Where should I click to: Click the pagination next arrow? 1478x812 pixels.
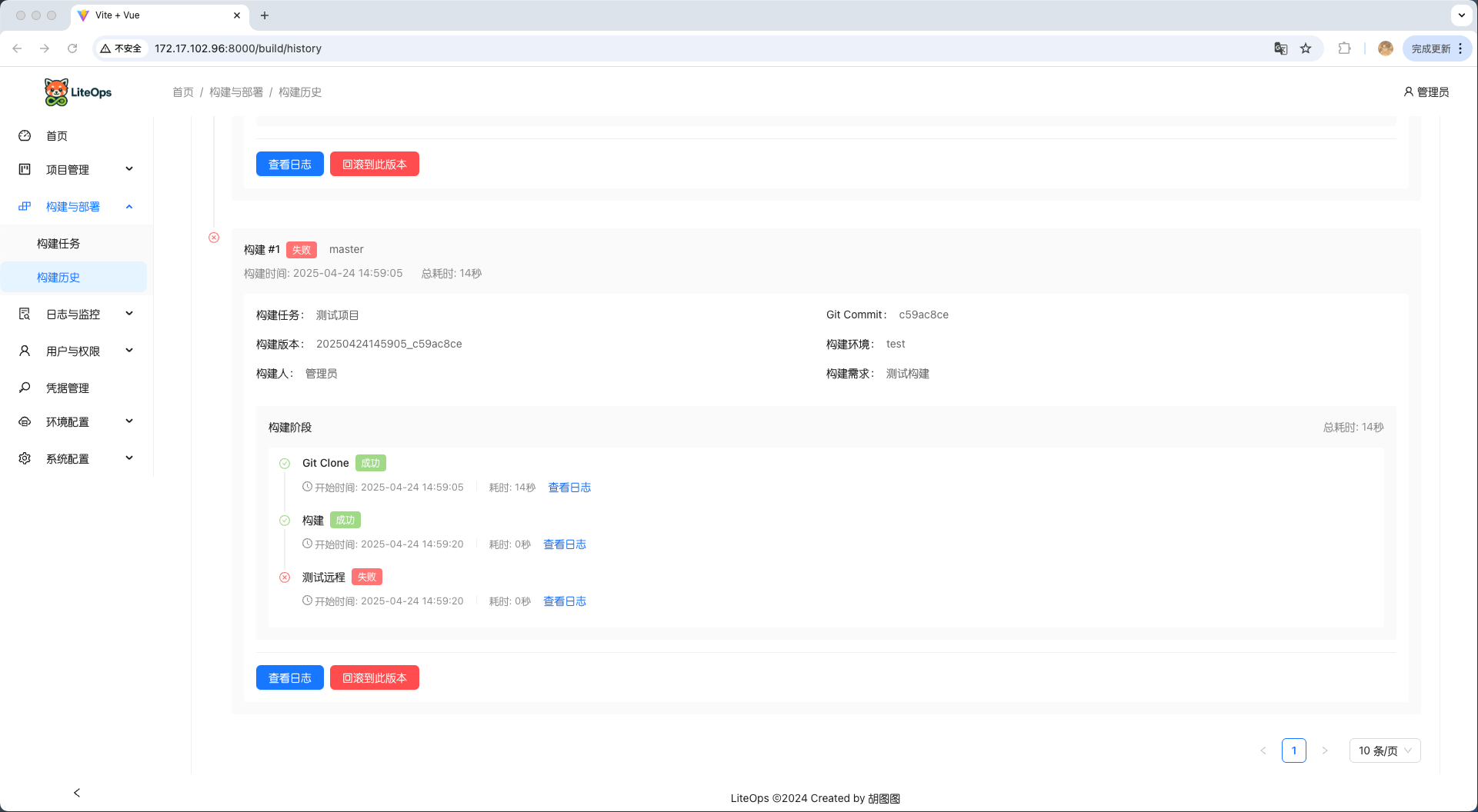pyautogui.click(x=1325, y=750)
